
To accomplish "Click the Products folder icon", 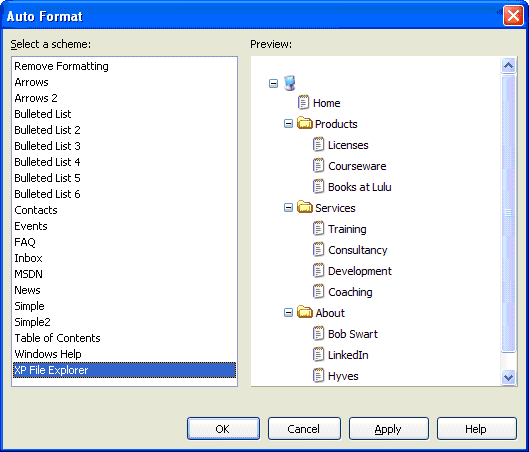I will [x=305, y=123].
